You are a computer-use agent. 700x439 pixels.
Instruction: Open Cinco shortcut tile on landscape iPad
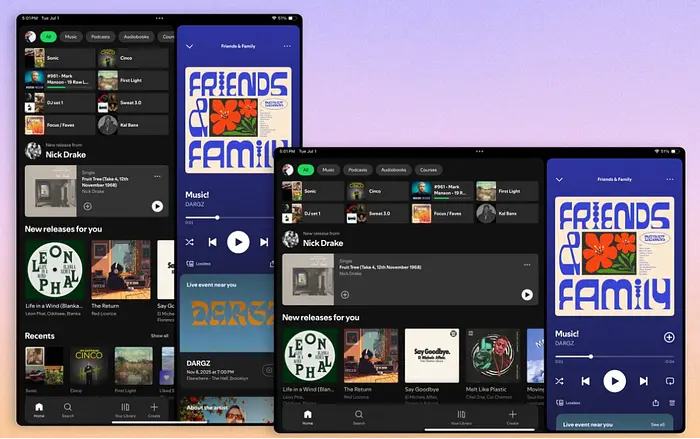[378, 191]
